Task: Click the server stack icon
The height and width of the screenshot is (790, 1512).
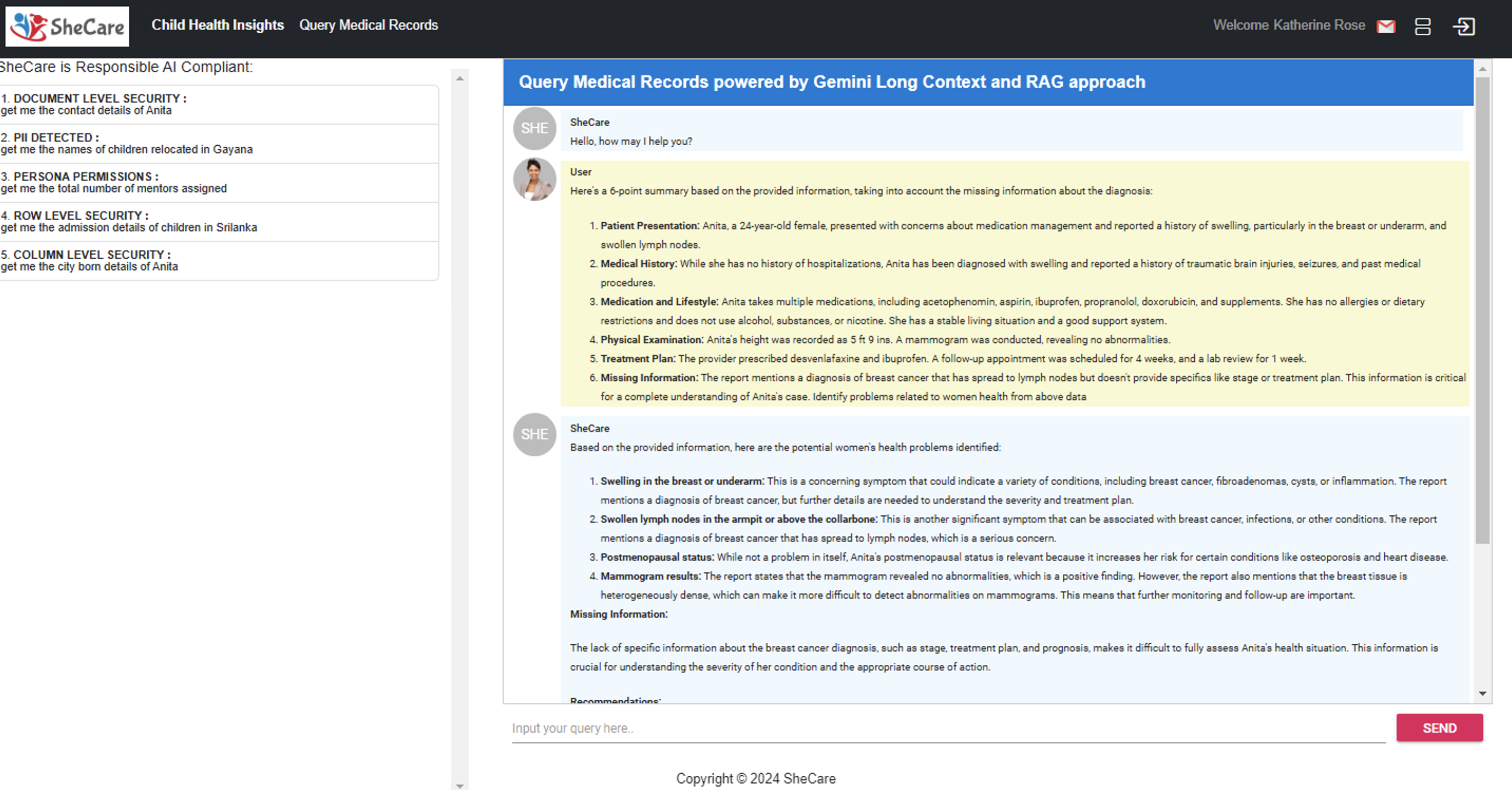Action: click(1423, 26)
